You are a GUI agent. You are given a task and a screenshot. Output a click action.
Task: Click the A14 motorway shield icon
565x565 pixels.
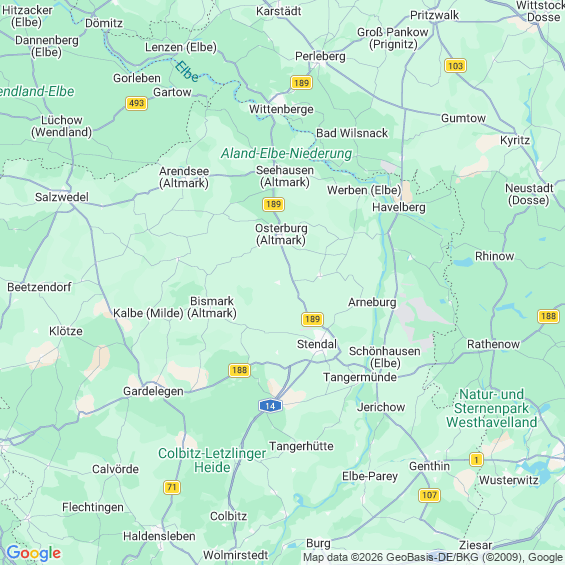(x=270, y=406)
